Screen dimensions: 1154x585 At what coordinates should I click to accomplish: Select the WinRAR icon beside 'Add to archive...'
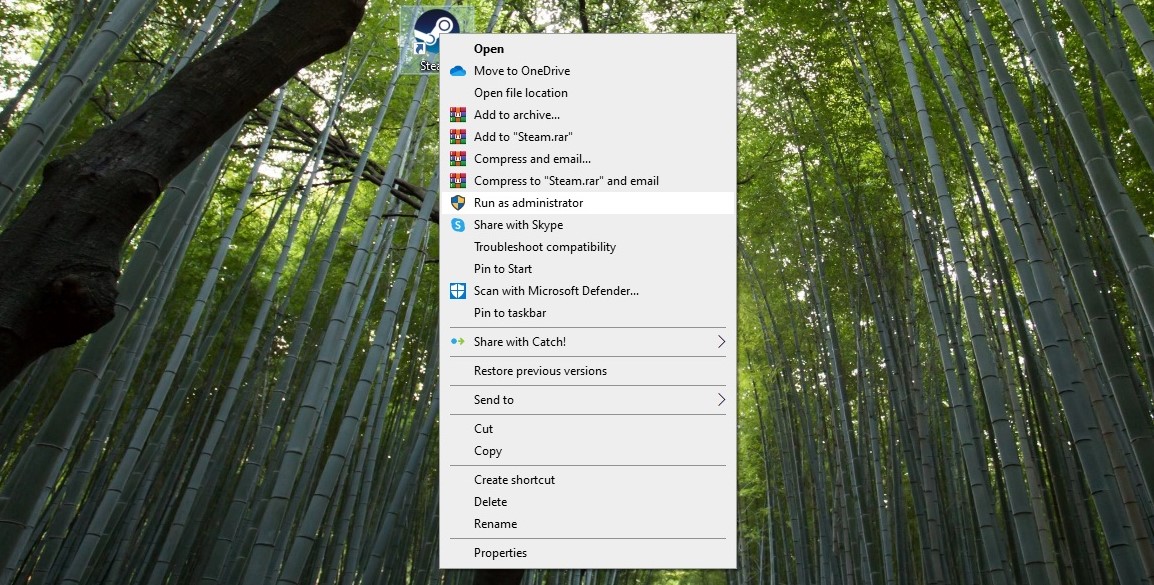[459, 114]
